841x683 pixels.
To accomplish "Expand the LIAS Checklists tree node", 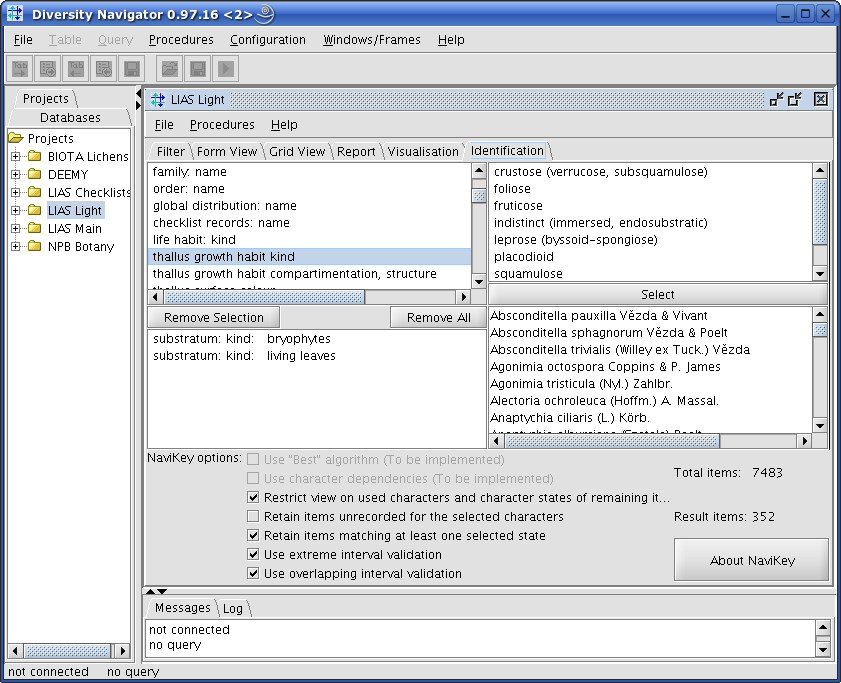I will [16, 192].
